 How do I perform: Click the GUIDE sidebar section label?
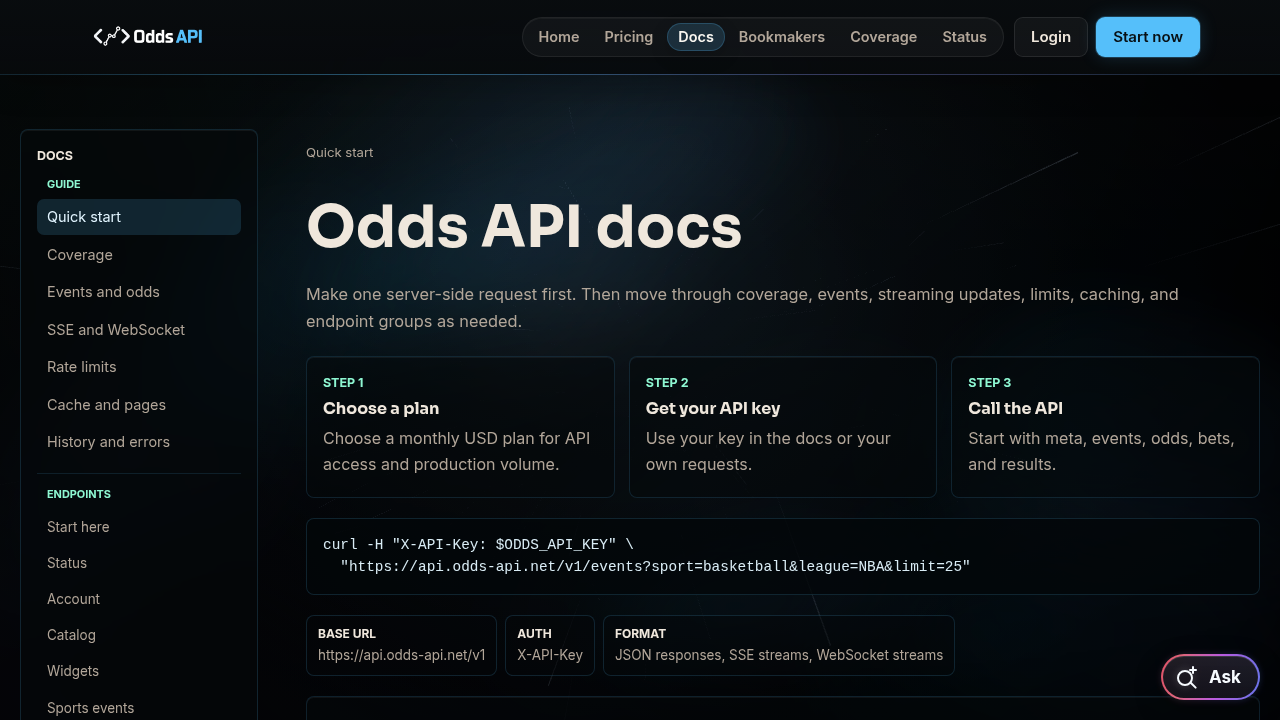[x=64, y=184]
